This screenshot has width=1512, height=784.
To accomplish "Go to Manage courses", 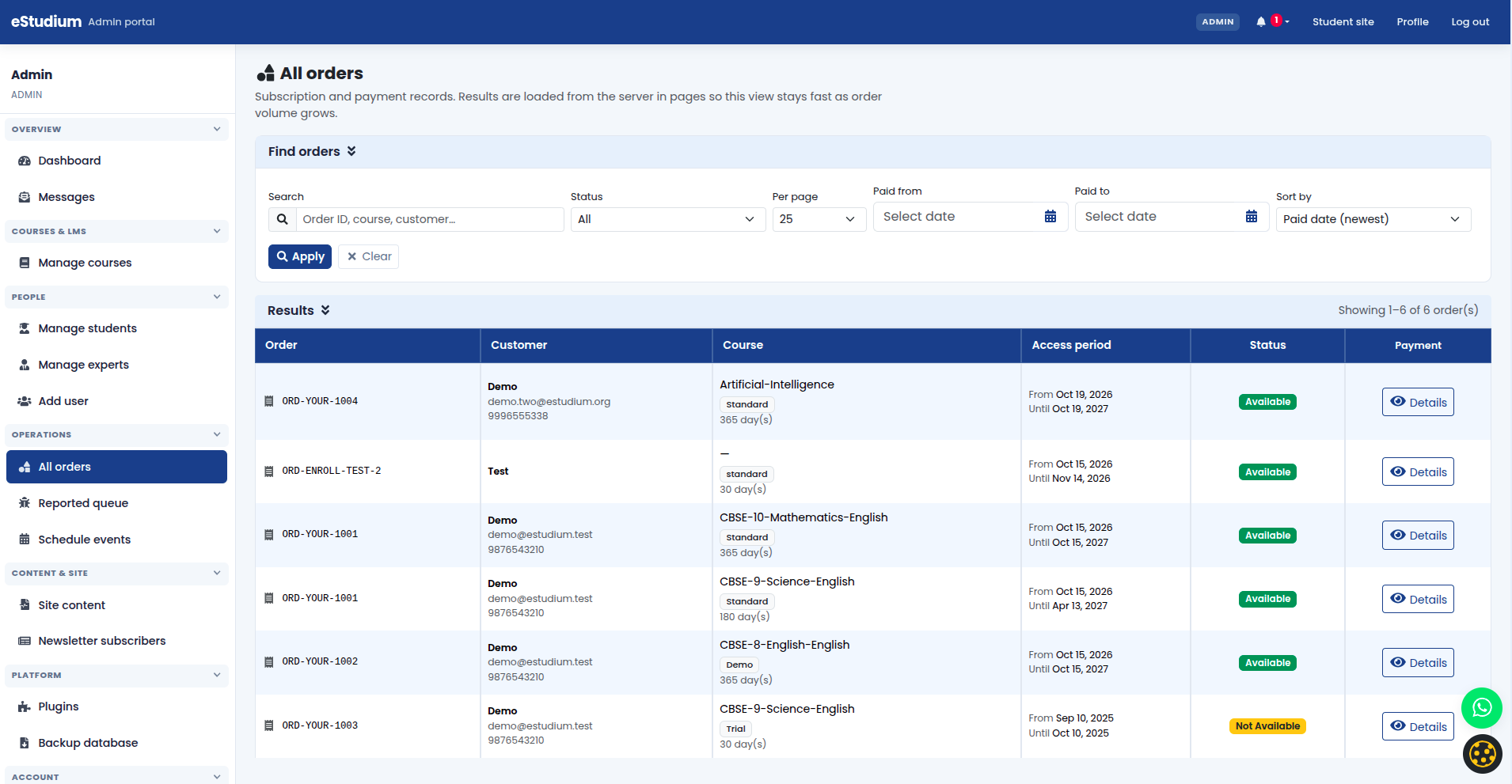I will 116,263.
